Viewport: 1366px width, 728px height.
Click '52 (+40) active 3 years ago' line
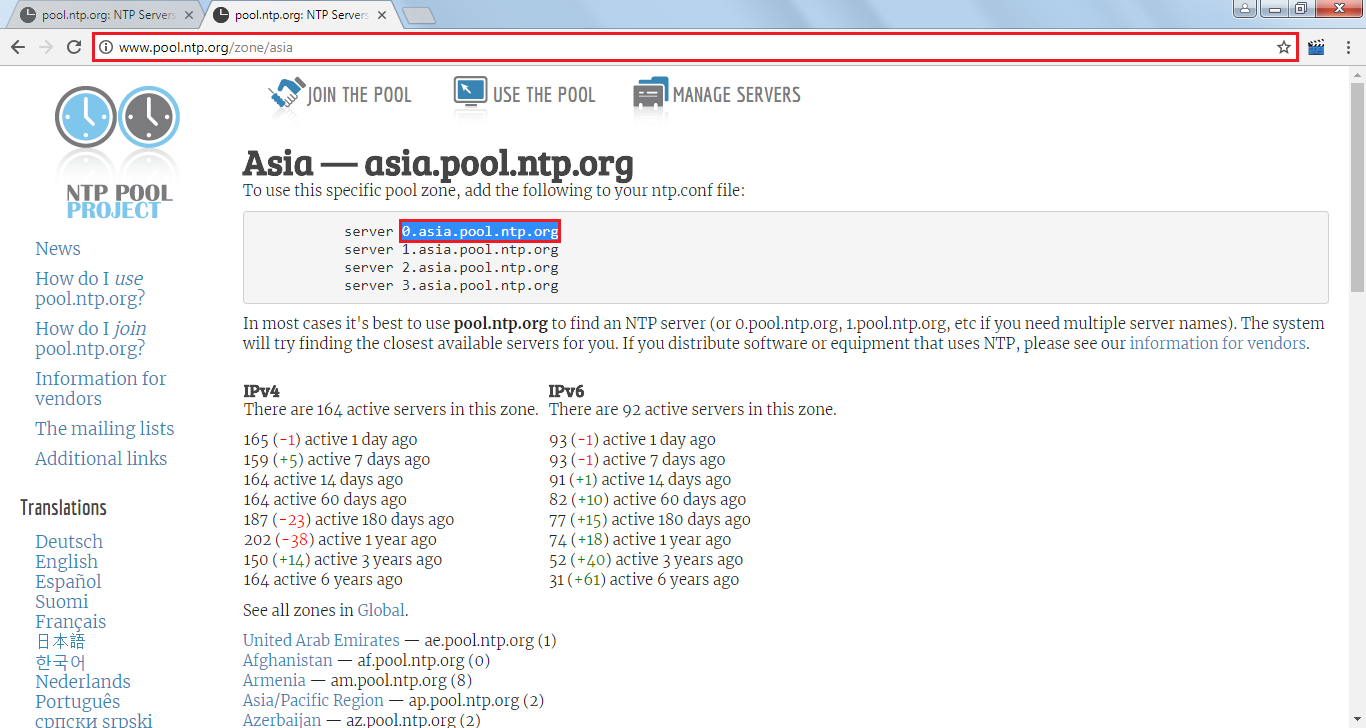point(646,560)
